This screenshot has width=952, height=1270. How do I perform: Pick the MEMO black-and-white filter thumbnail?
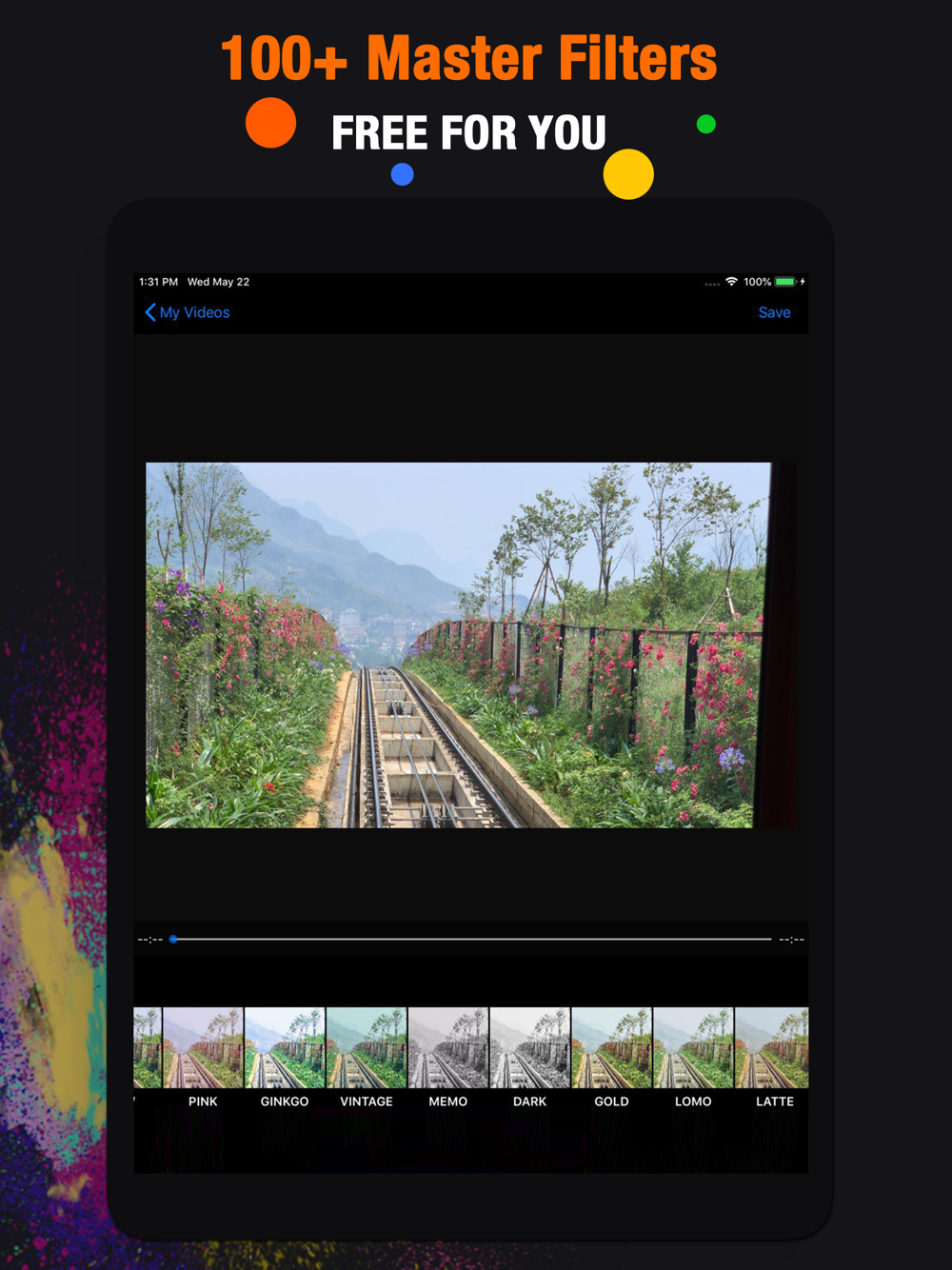point(448,1047)
